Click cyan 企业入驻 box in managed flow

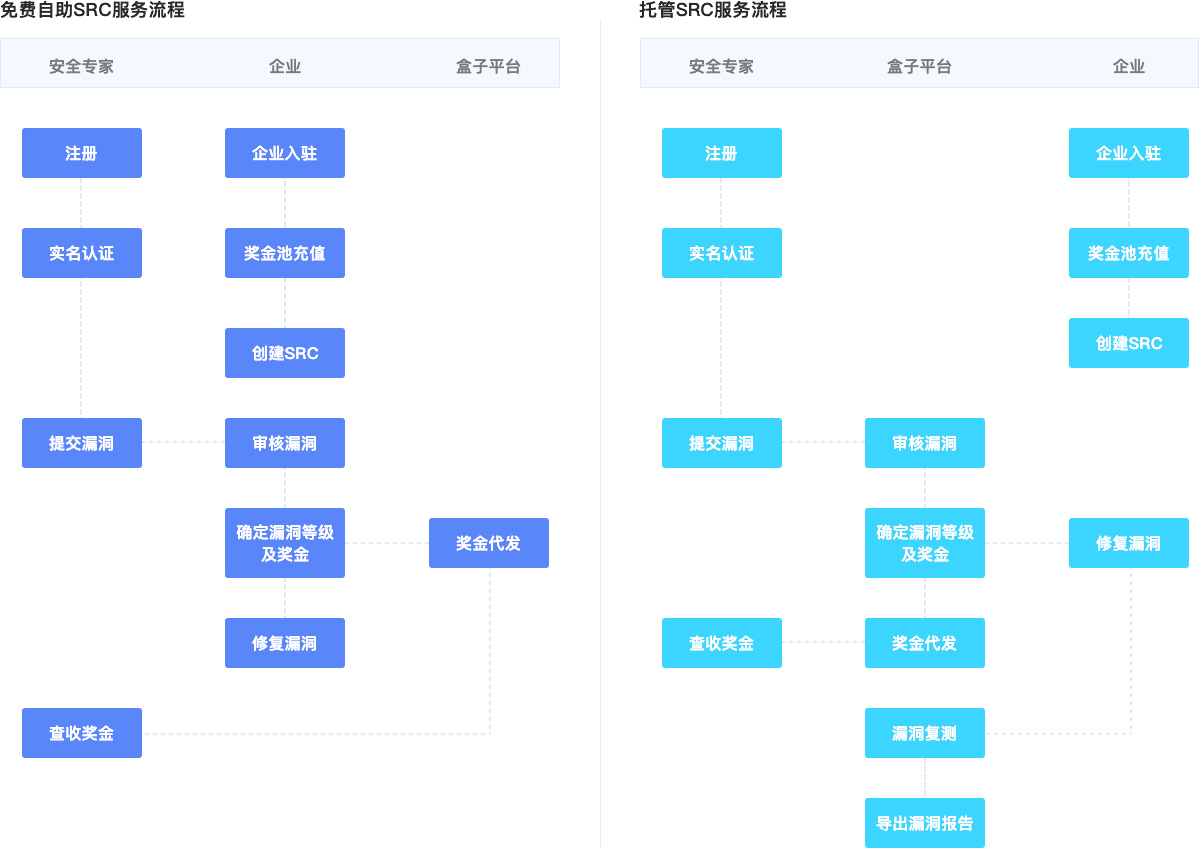point(1128,153)
